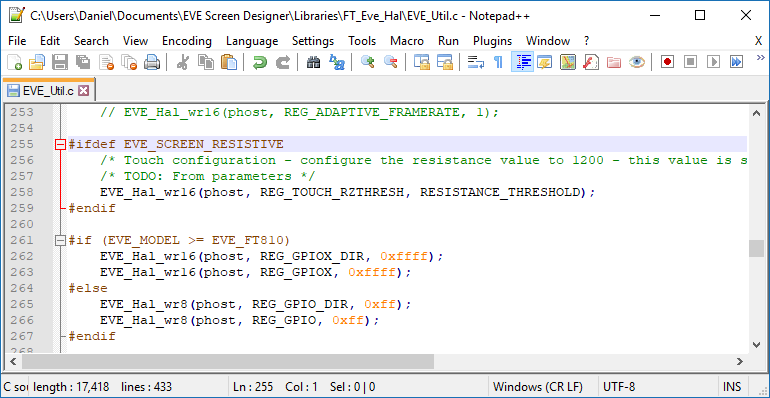Click the Save All toolbar icon
The height and width of the screenshot is (398, 770).
(x=83, y=62)
